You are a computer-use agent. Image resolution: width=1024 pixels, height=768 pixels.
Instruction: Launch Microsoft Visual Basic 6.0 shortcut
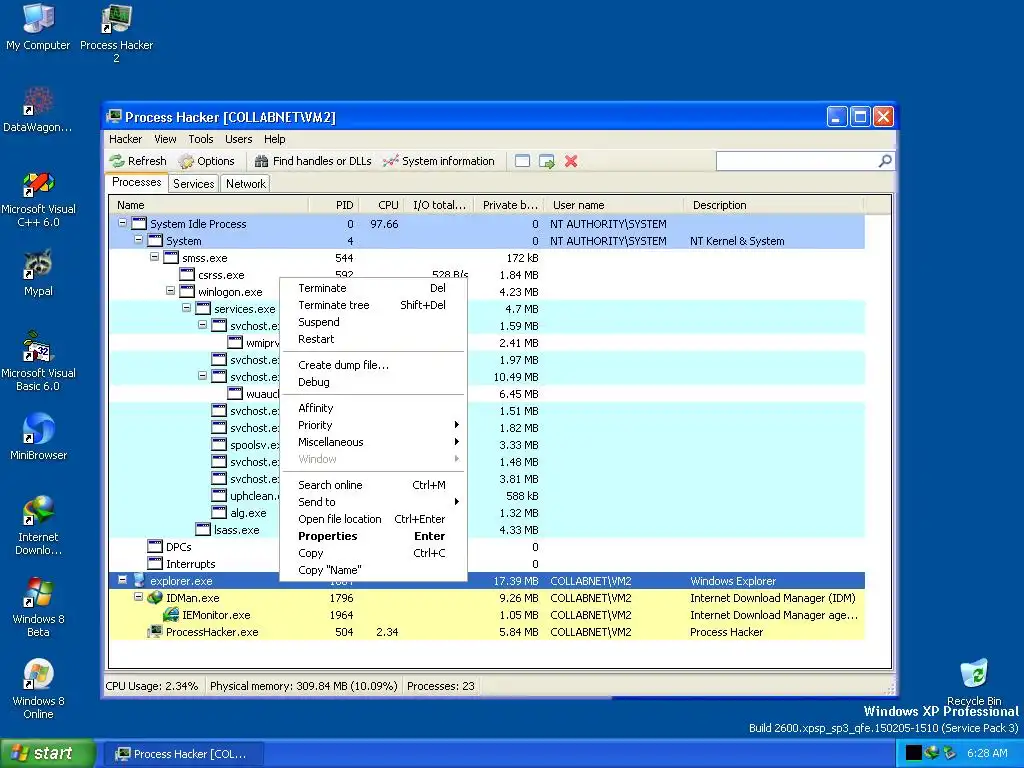point(38,362)
